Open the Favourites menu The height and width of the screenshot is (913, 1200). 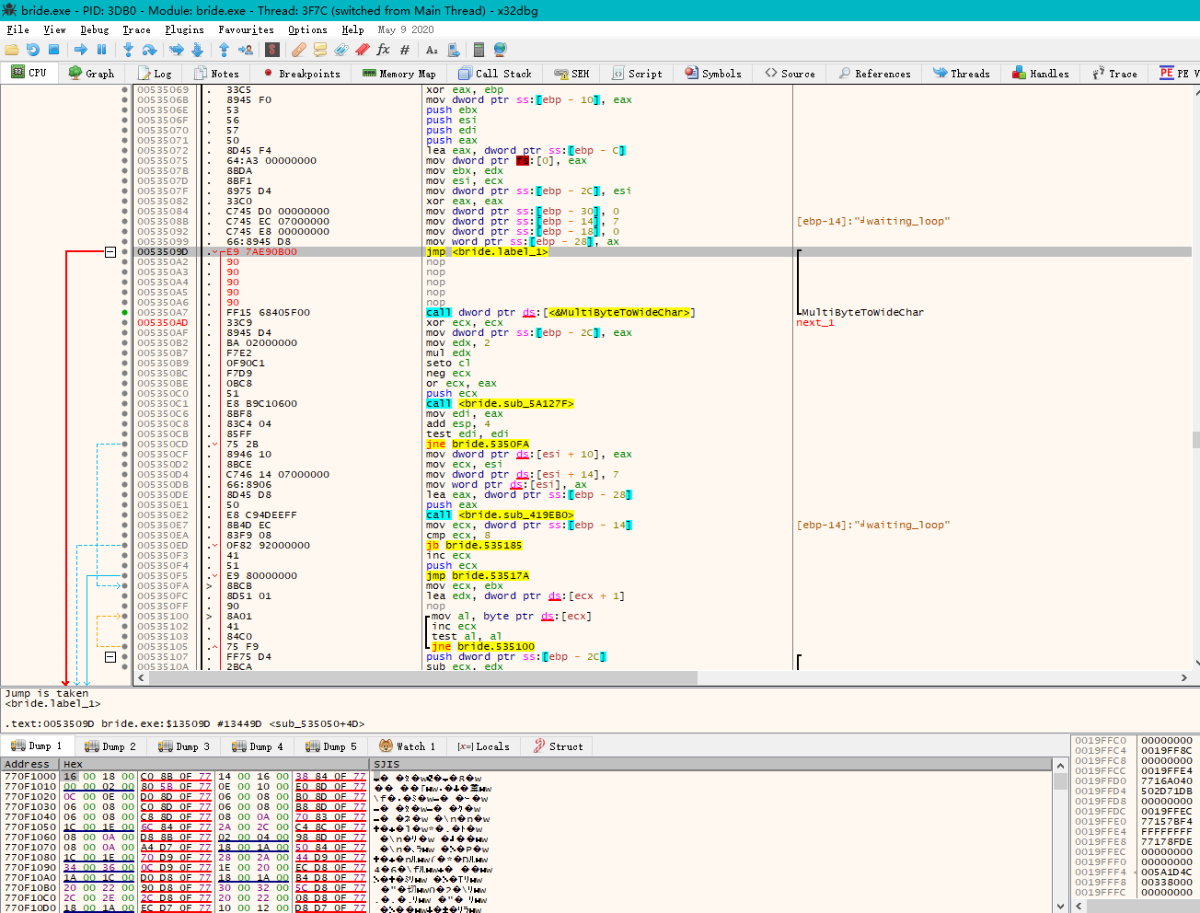246,30
